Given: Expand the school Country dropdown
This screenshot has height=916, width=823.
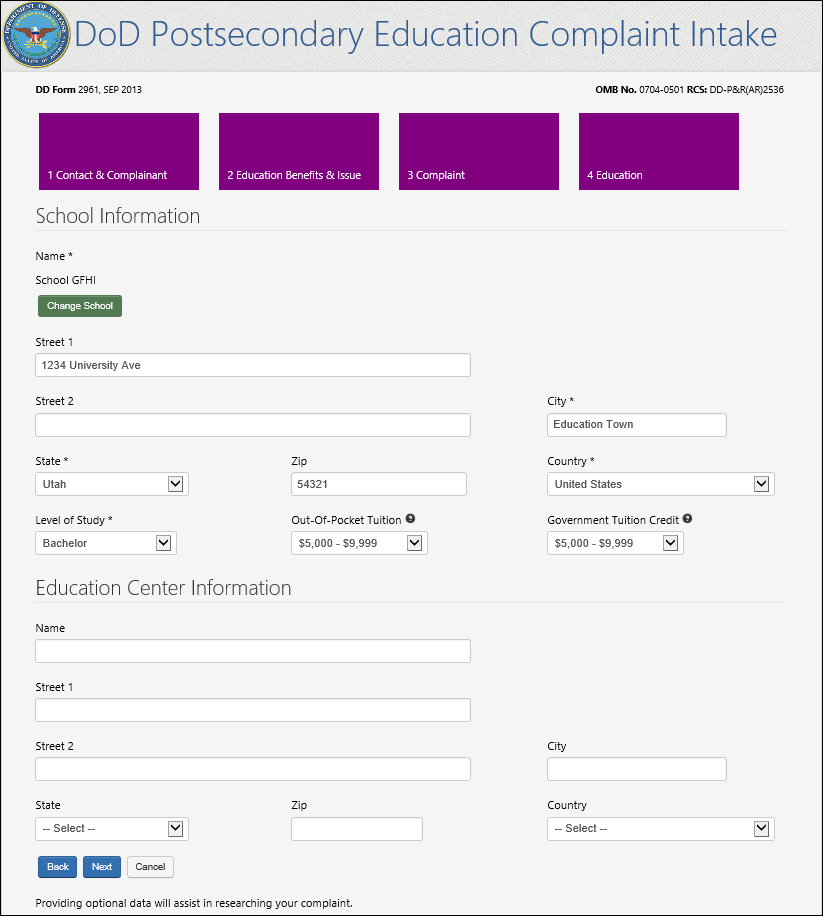Looking at the screenshot, I should click(660, 484).
